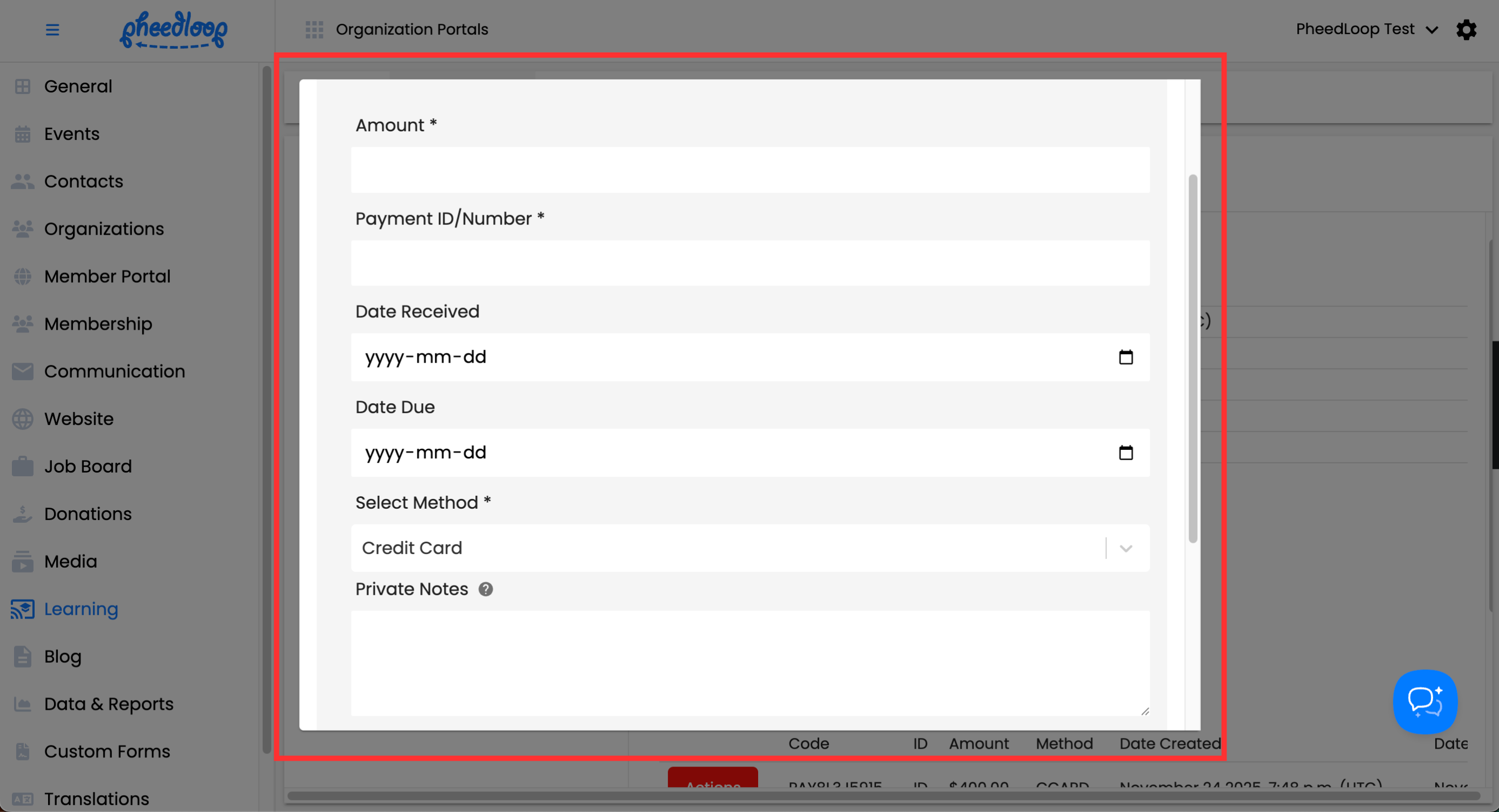Click the Payment ID/Number field
This screenshot has width=1499, height=812.
(749, 263)
